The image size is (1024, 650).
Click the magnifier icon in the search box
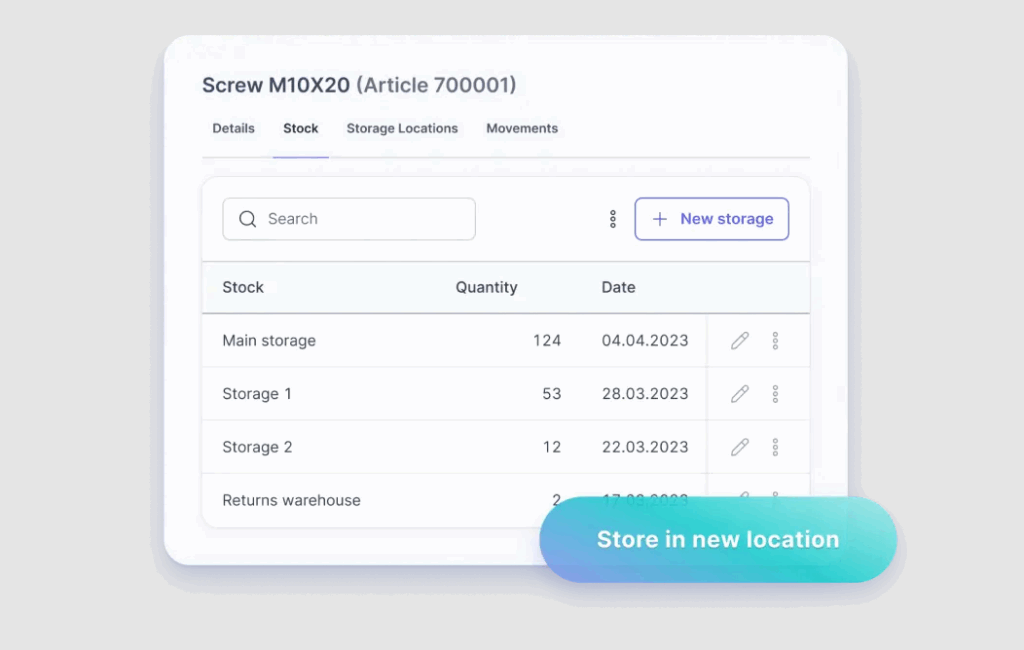(x=248, y=219)
